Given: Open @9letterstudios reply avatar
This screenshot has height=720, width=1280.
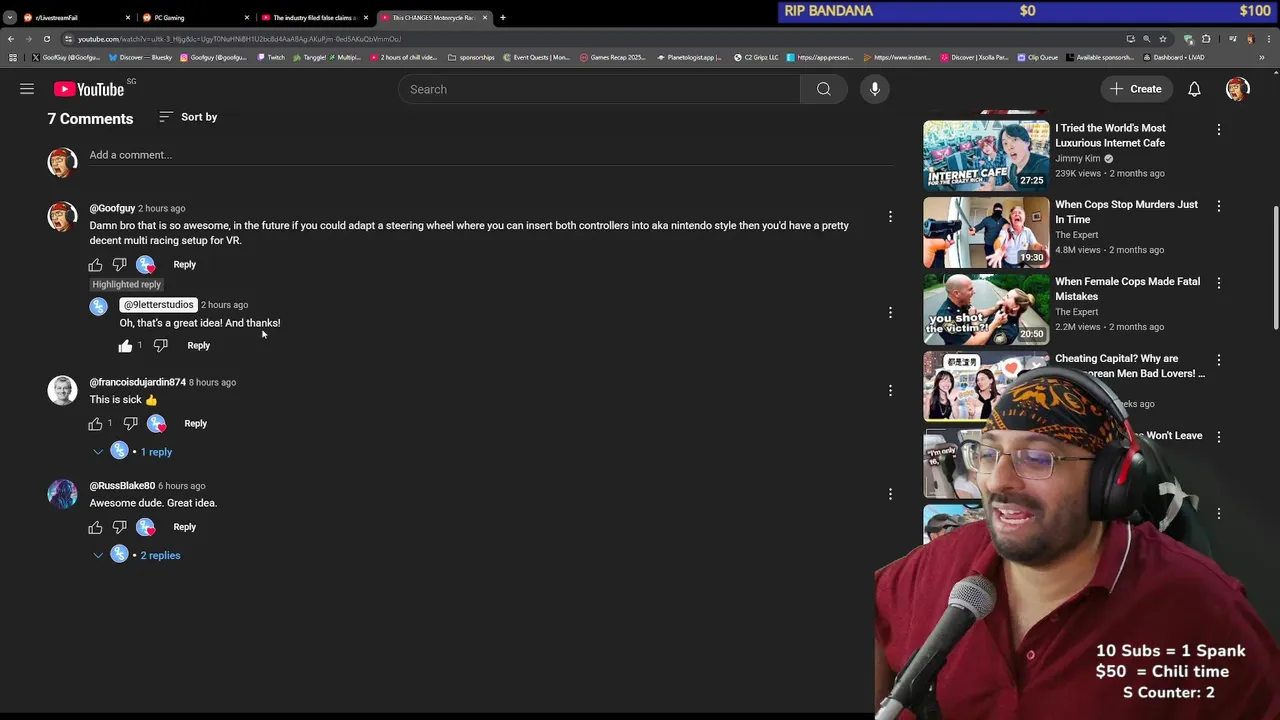Looking at the screenshot, I should (x=98, y=307).
